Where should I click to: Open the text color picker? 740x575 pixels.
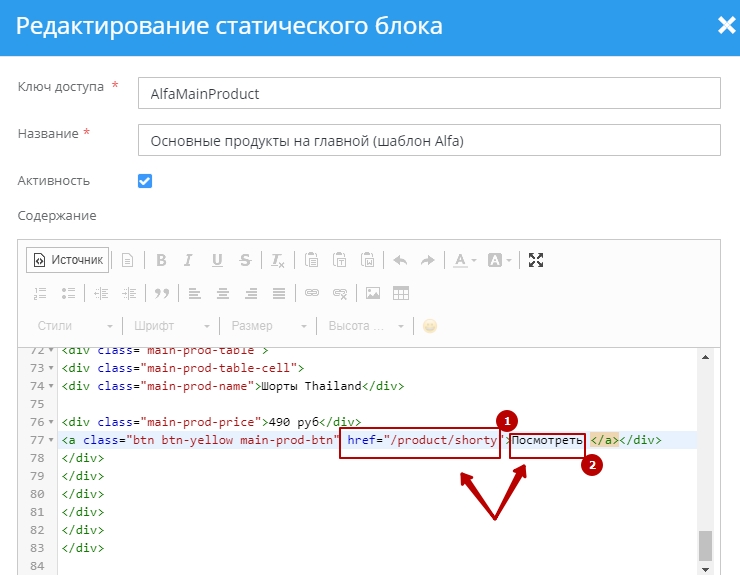(464, 260)
